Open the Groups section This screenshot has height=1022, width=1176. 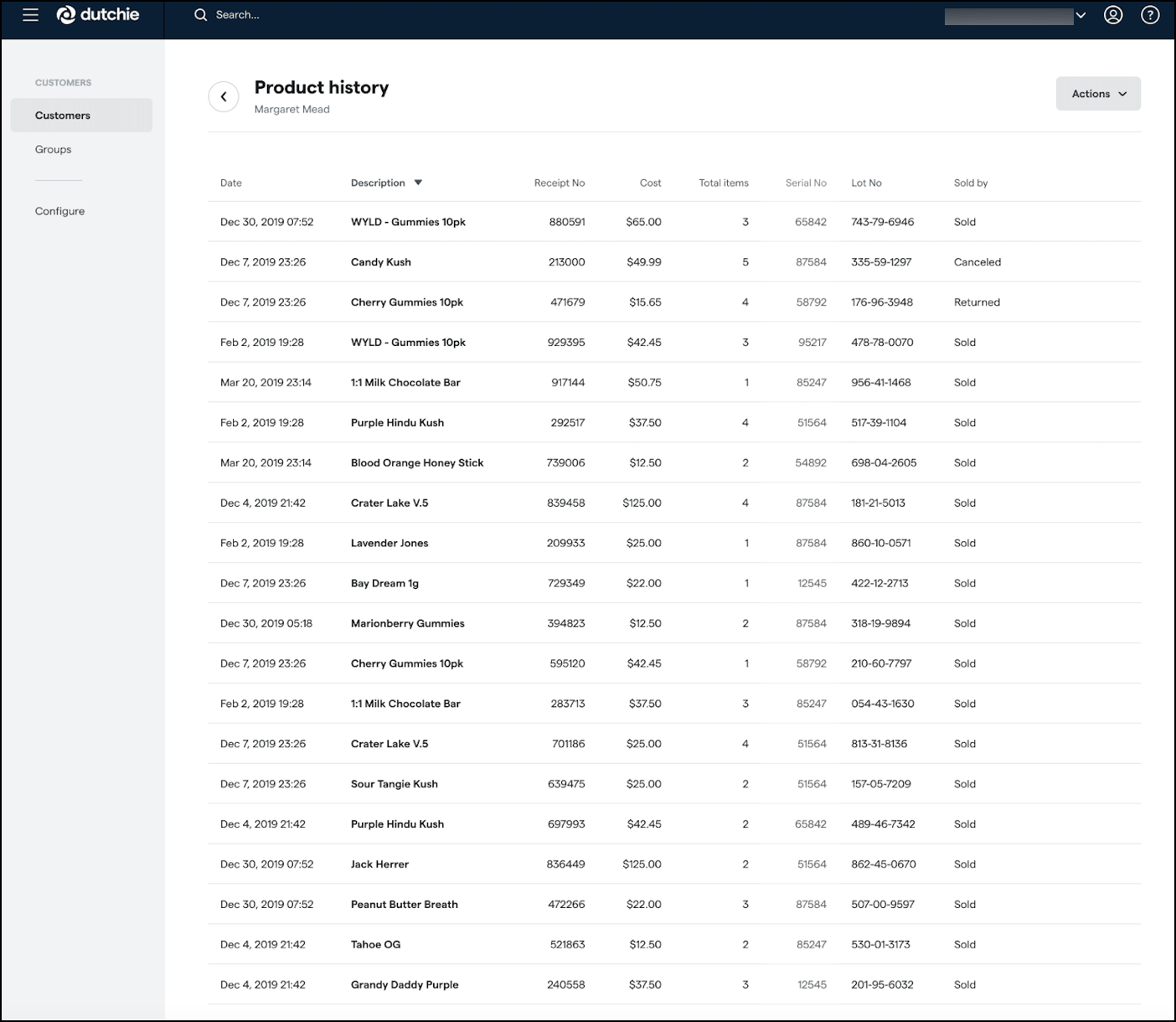(x=53, y=148)
